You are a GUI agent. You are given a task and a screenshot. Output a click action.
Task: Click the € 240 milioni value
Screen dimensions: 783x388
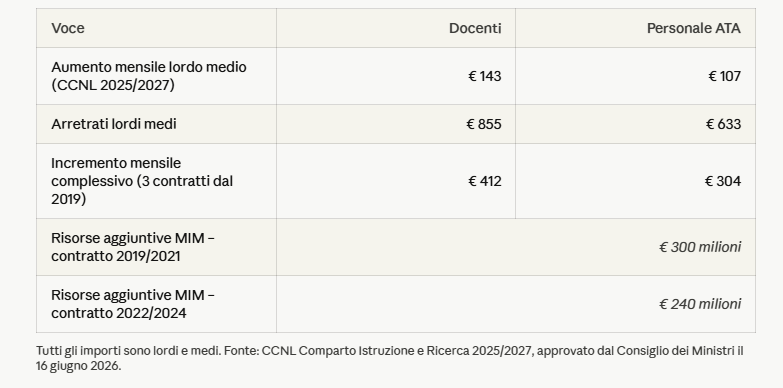(x=700, y=304)
